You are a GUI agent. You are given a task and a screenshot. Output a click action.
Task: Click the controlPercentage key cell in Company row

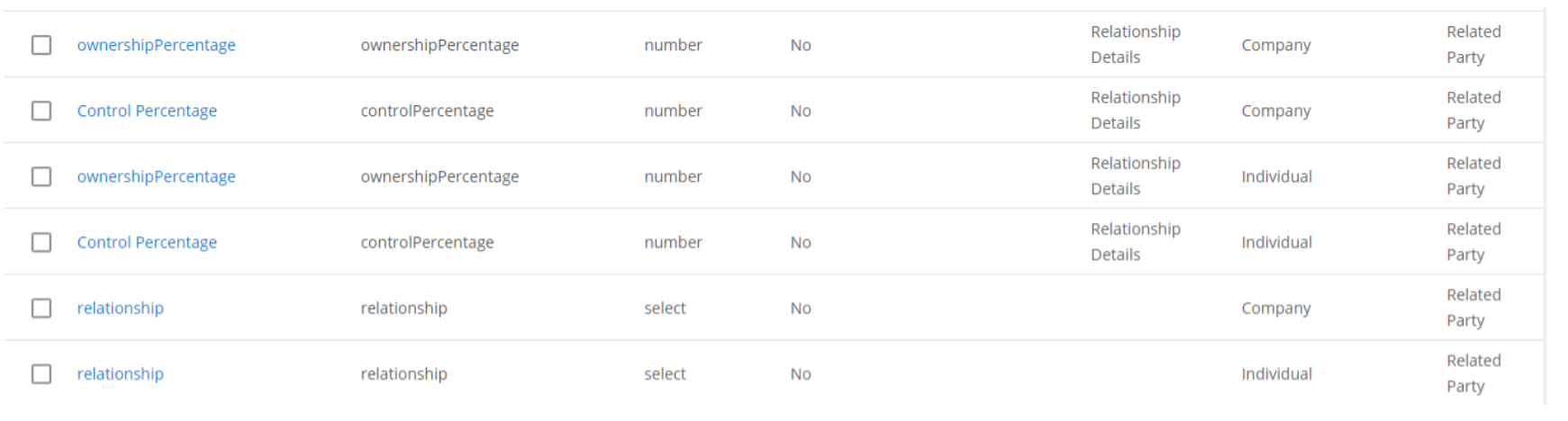click(427, 111)
